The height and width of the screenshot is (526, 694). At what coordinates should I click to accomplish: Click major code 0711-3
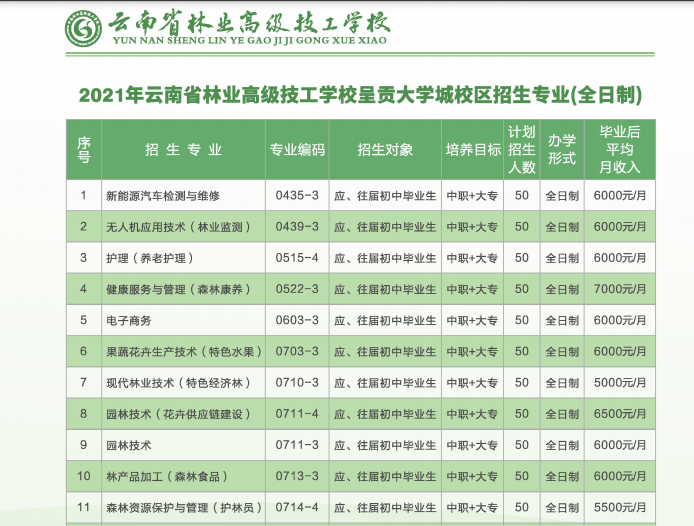click(297, 445)
